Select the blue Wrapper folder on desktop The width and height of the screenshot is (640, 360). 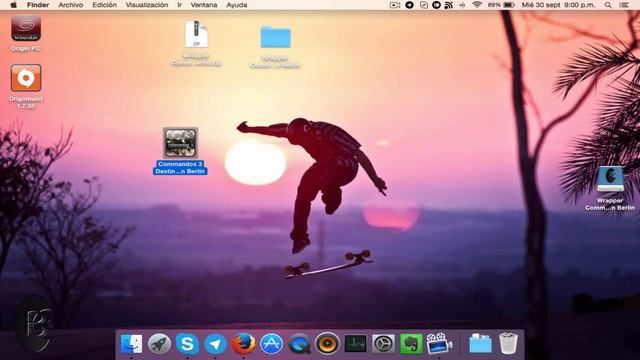click(276, 38)
